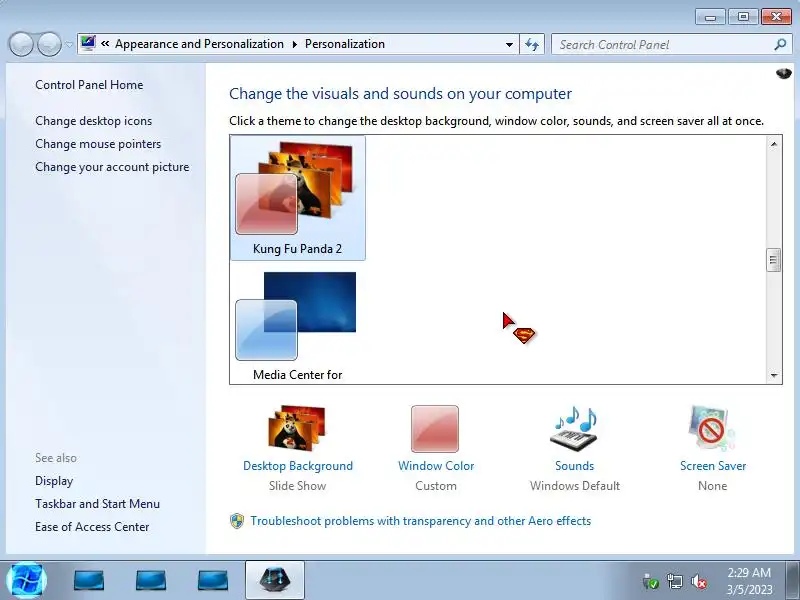Click the Media Center for label
Screen dimensions: 800x600
[x=297, y=375]
